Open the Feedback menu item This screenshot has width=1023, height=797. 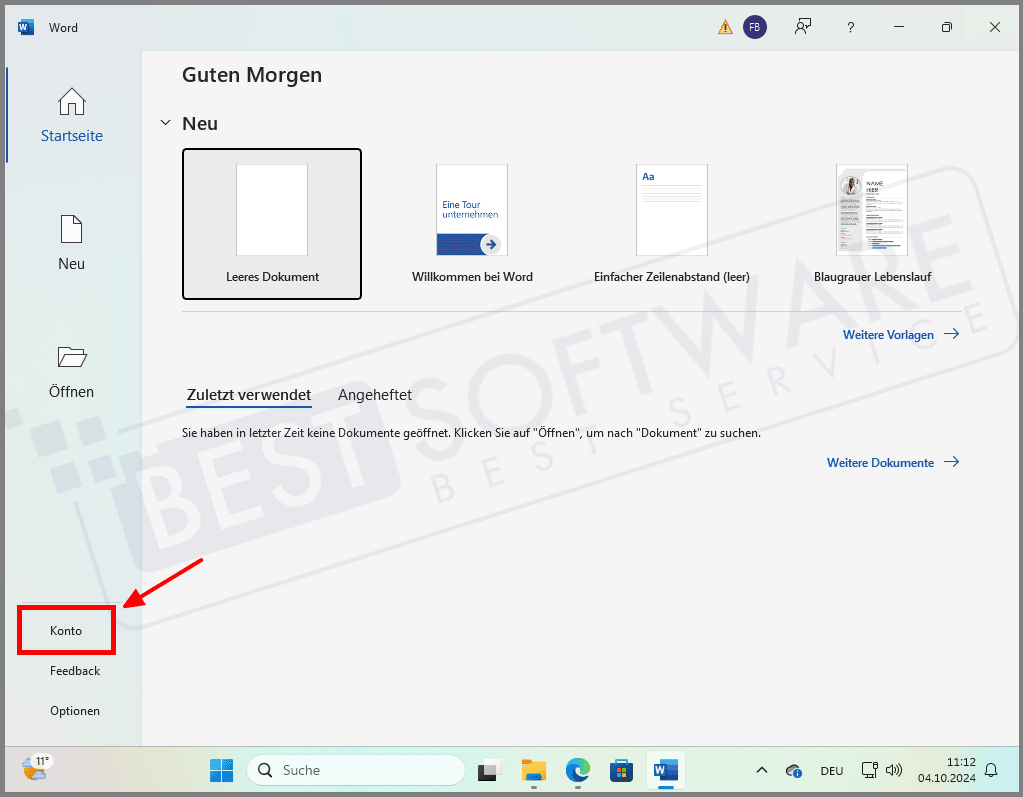(x=75, y=670)
